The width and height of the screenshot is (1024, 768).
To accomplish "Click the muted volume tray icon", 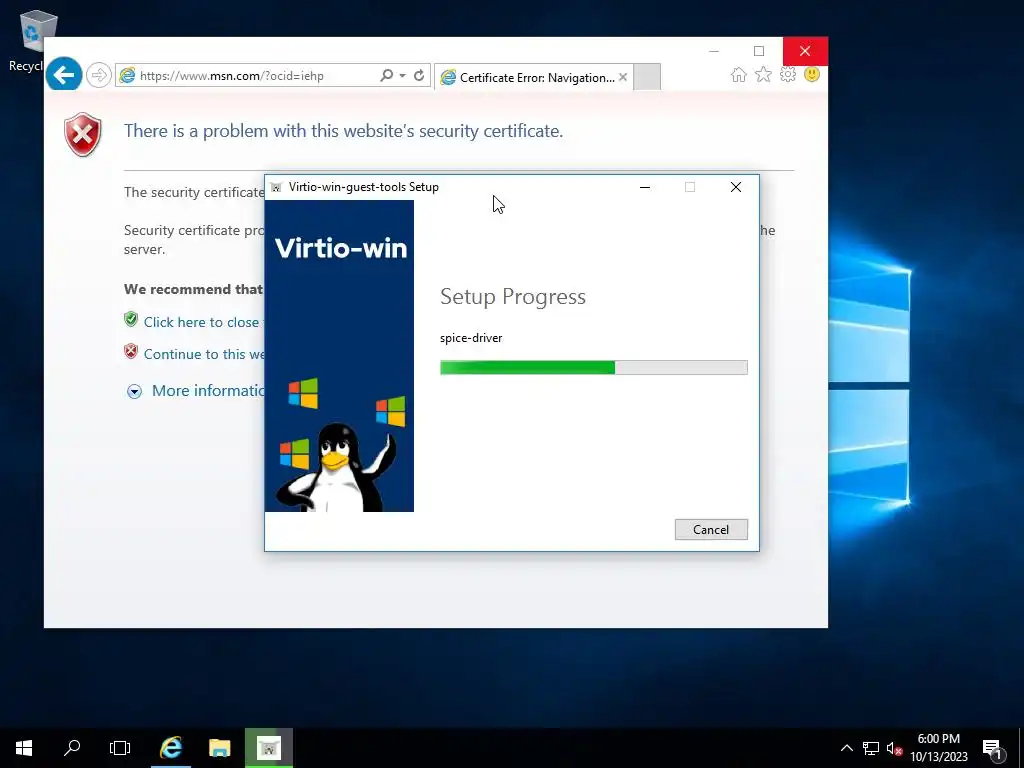I will (x=894, y=748).
